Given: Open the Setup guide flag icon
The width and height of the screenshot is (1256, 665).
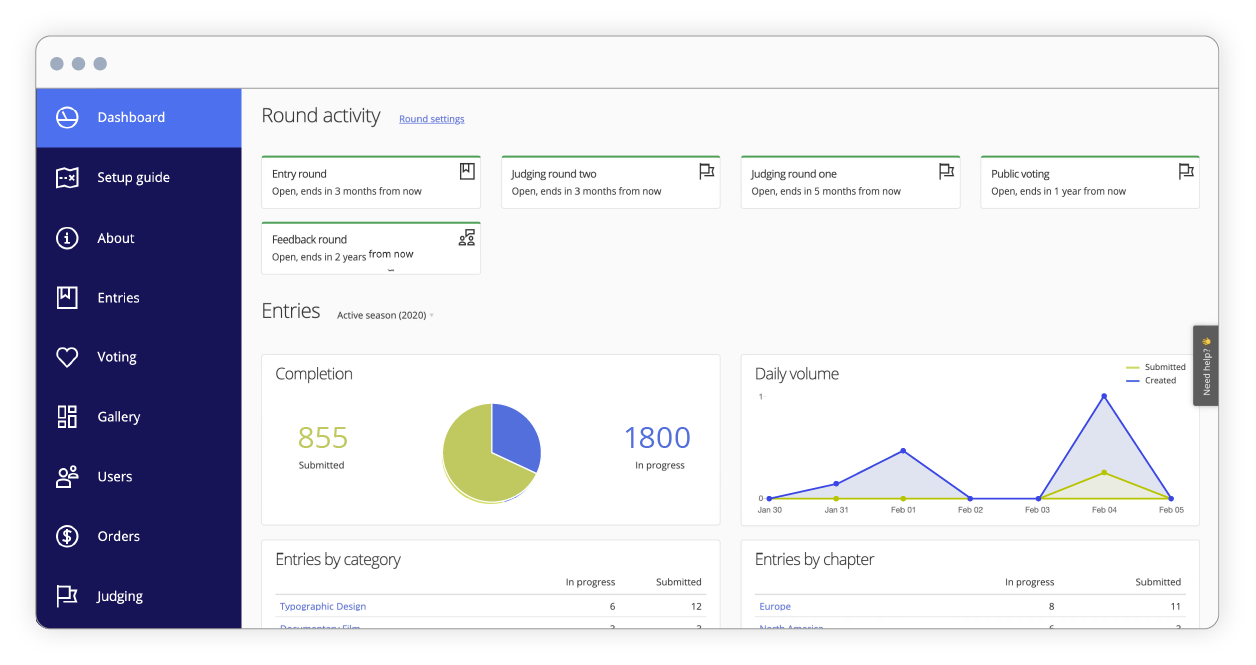Looking at the screenshot, I should [x=66, y=177].
